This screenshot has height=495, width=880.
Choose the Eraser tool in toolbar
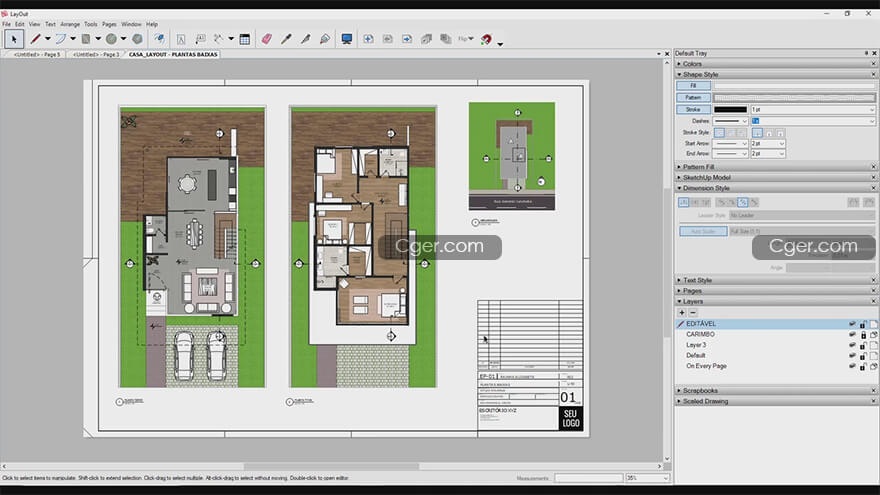point(266,39)
